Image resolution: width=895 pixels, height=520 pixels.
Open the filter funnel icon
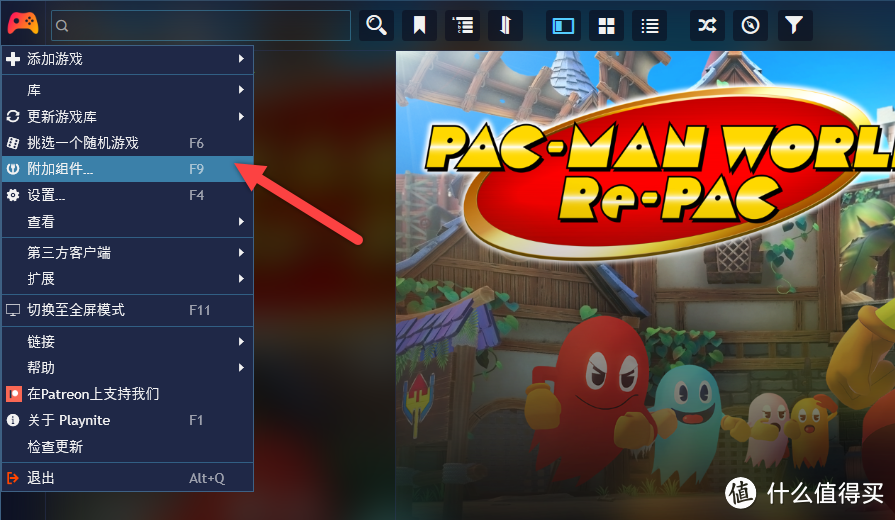point(794,26)
